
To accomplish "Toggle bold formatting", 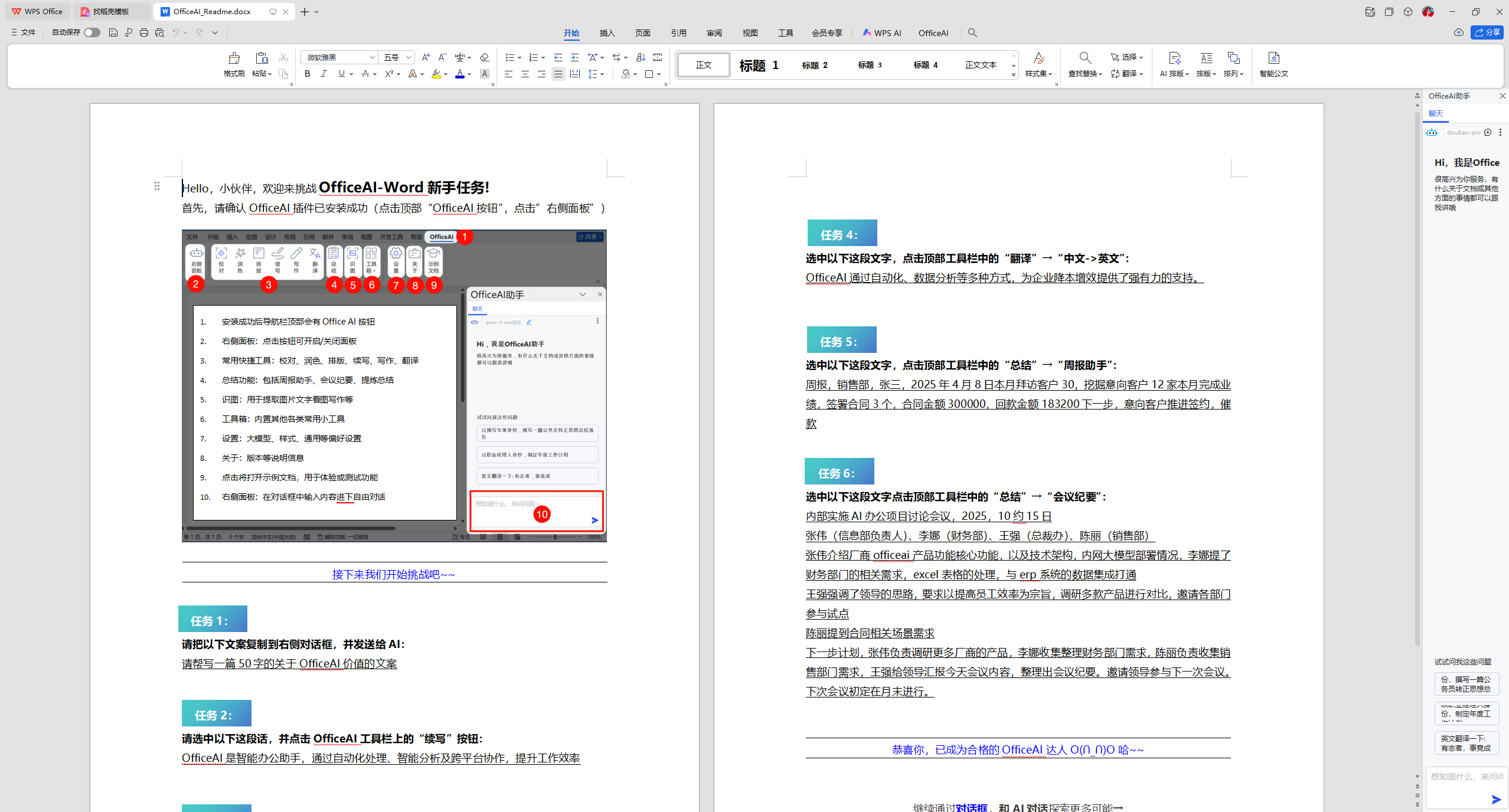I will tap(307, 74).
